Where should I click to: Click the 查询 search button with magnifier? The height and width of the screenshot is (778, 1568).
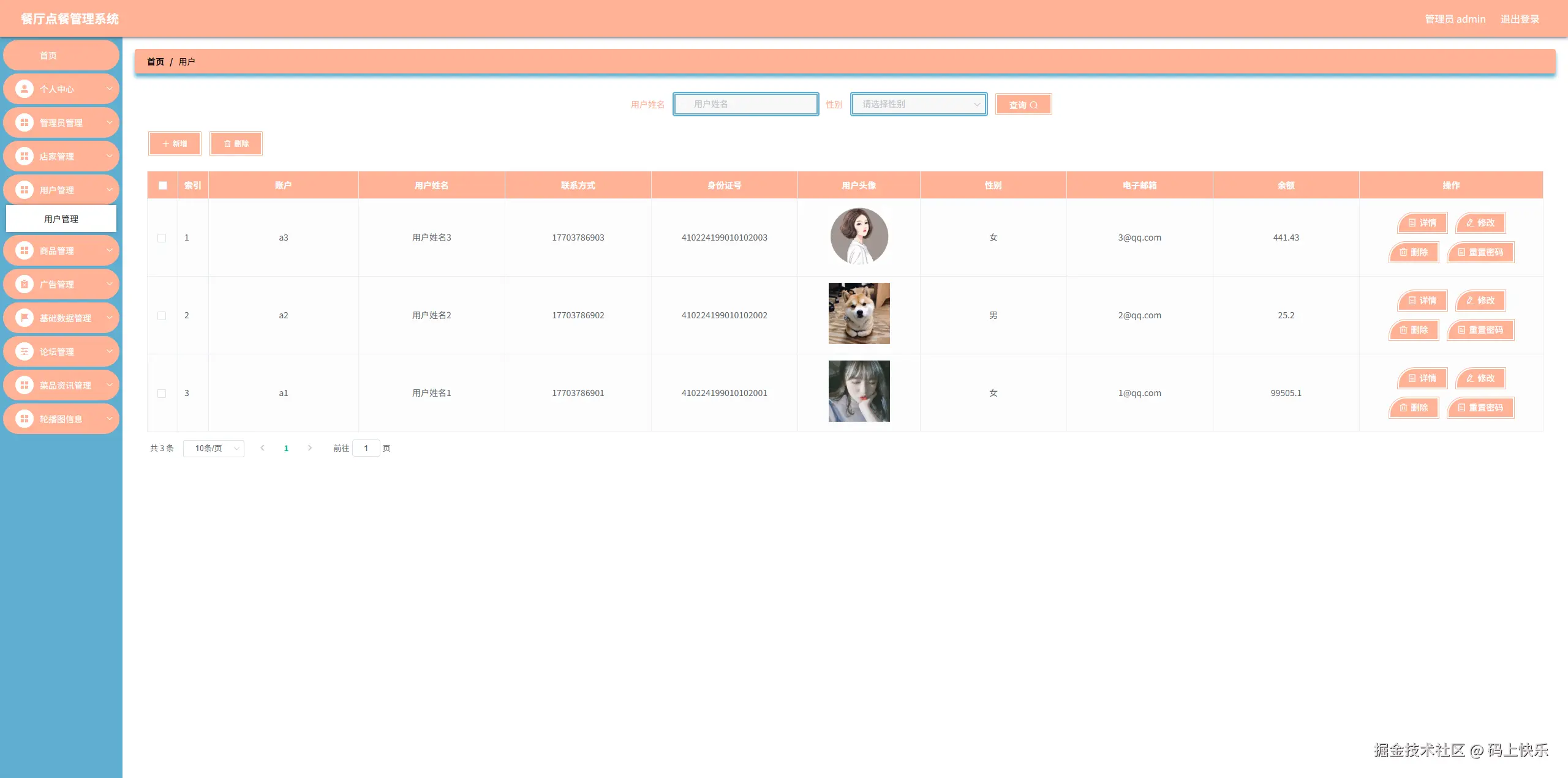[1023, 105]
